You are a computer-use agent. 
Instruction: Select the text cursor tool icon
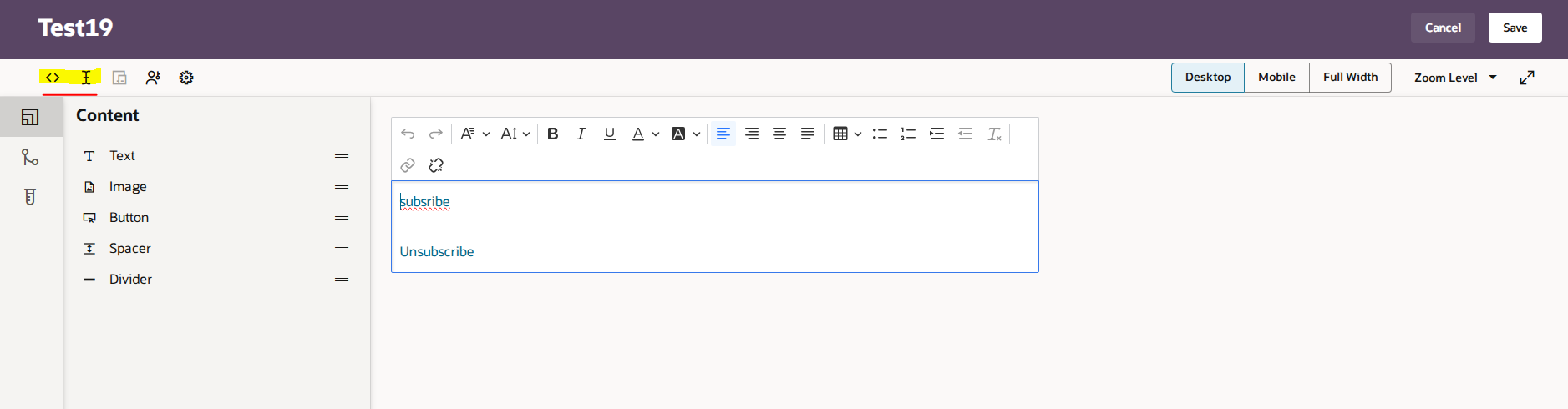pos(86,78)
